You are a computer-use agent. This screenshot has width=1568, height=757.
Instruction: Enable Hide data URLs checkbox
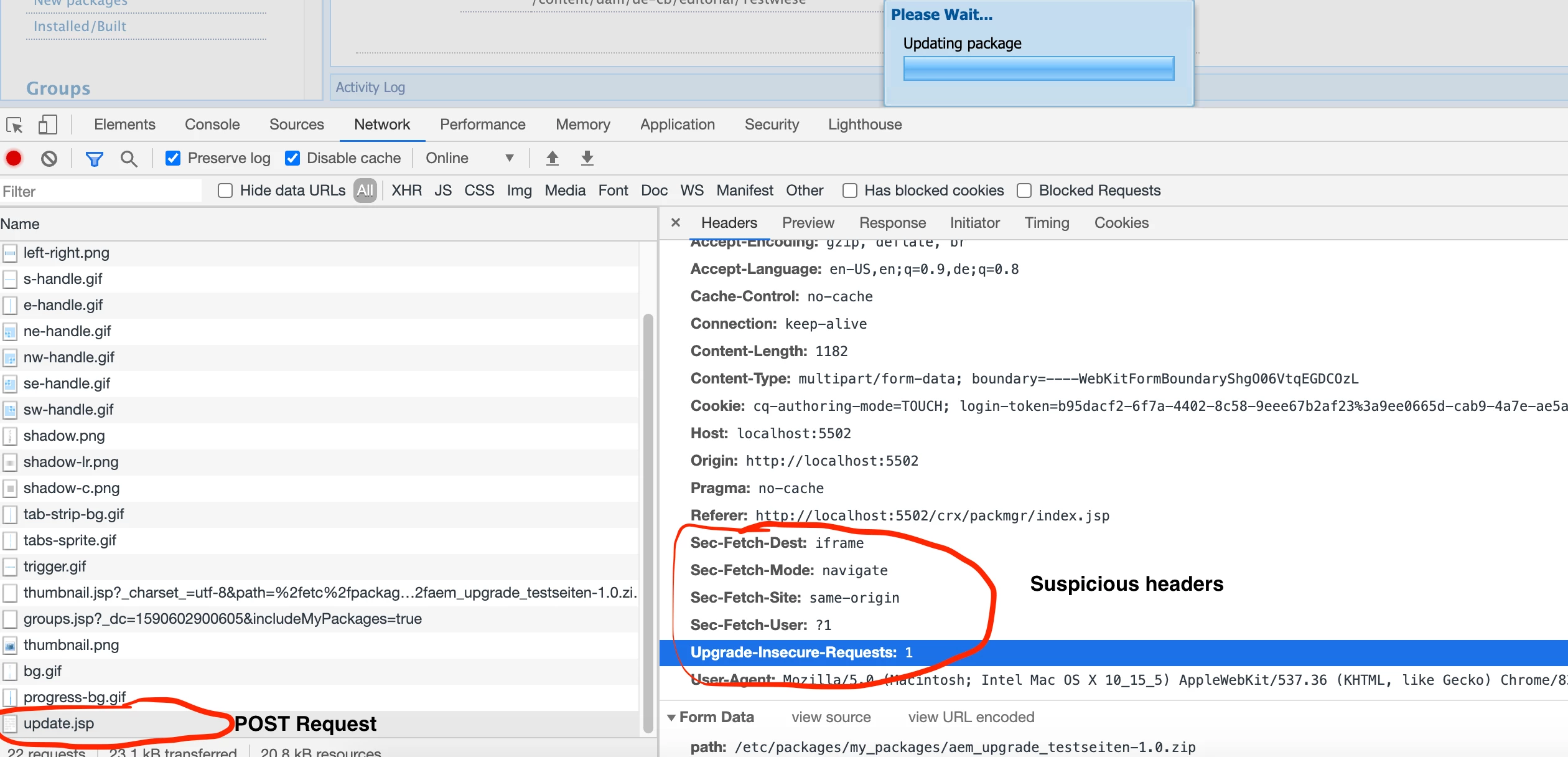click(225, 190)
